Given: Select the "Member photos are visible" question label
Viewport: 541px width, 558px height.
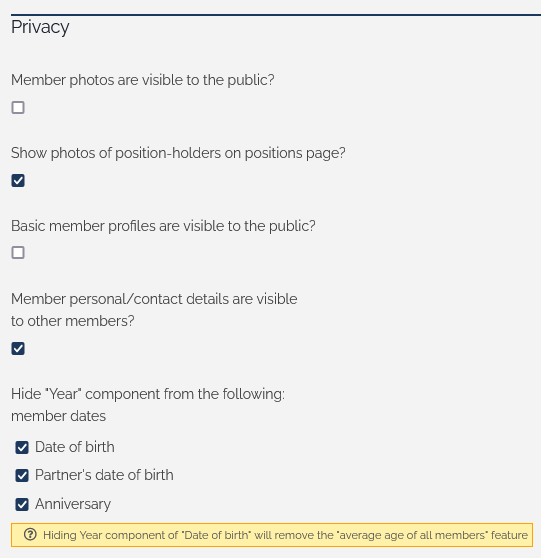Looking at the screenshot, I should [143, 80].
